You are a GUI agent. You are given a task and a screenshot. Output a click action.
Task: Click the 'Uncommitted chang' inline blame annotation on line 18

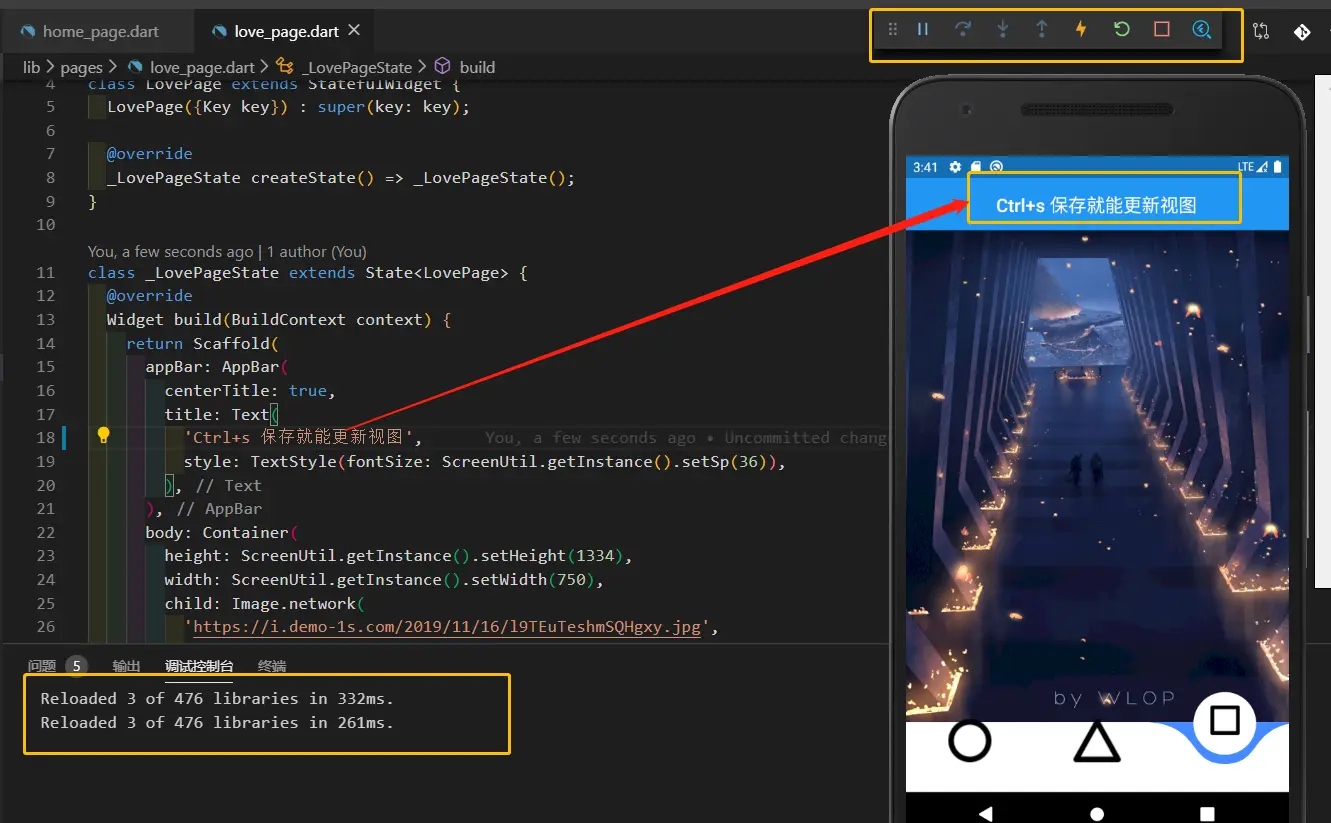(x=806, y=437)
